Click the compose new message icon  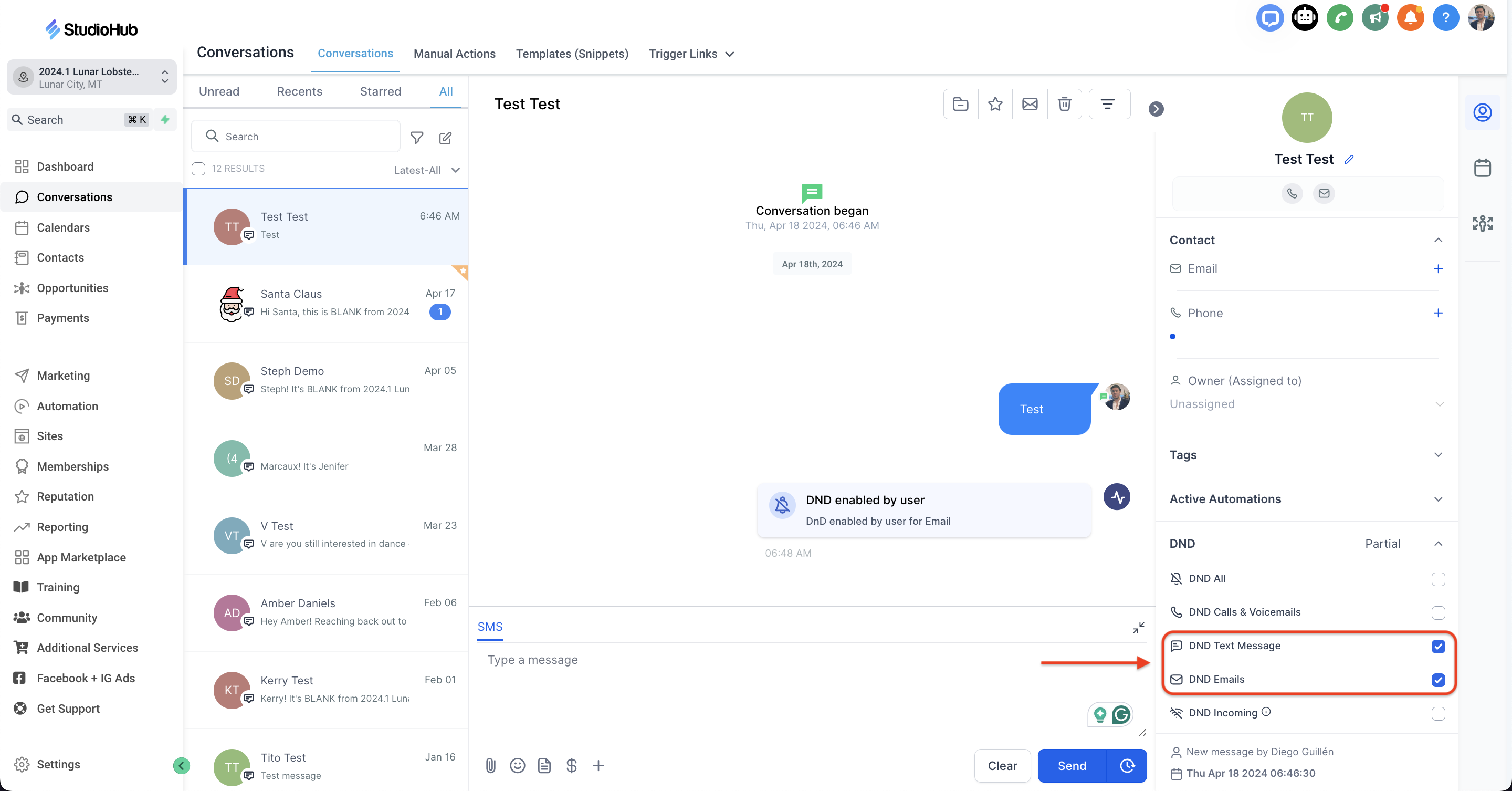[x=446, y=138]
